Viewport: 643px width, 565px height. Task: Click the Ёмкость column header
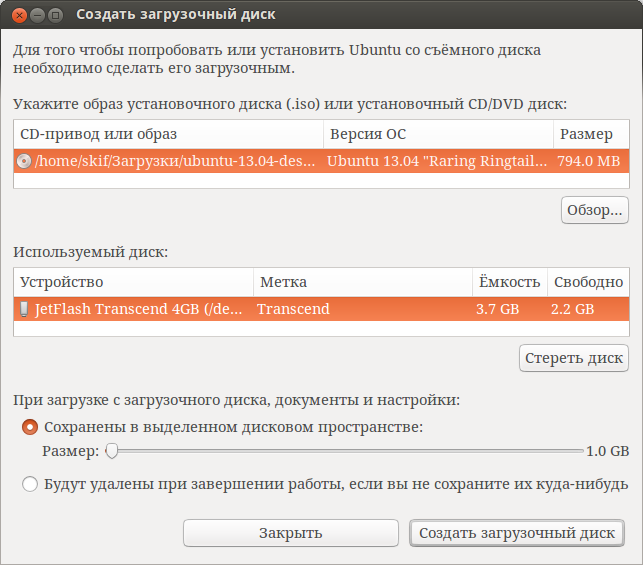[x=510, y=282]
